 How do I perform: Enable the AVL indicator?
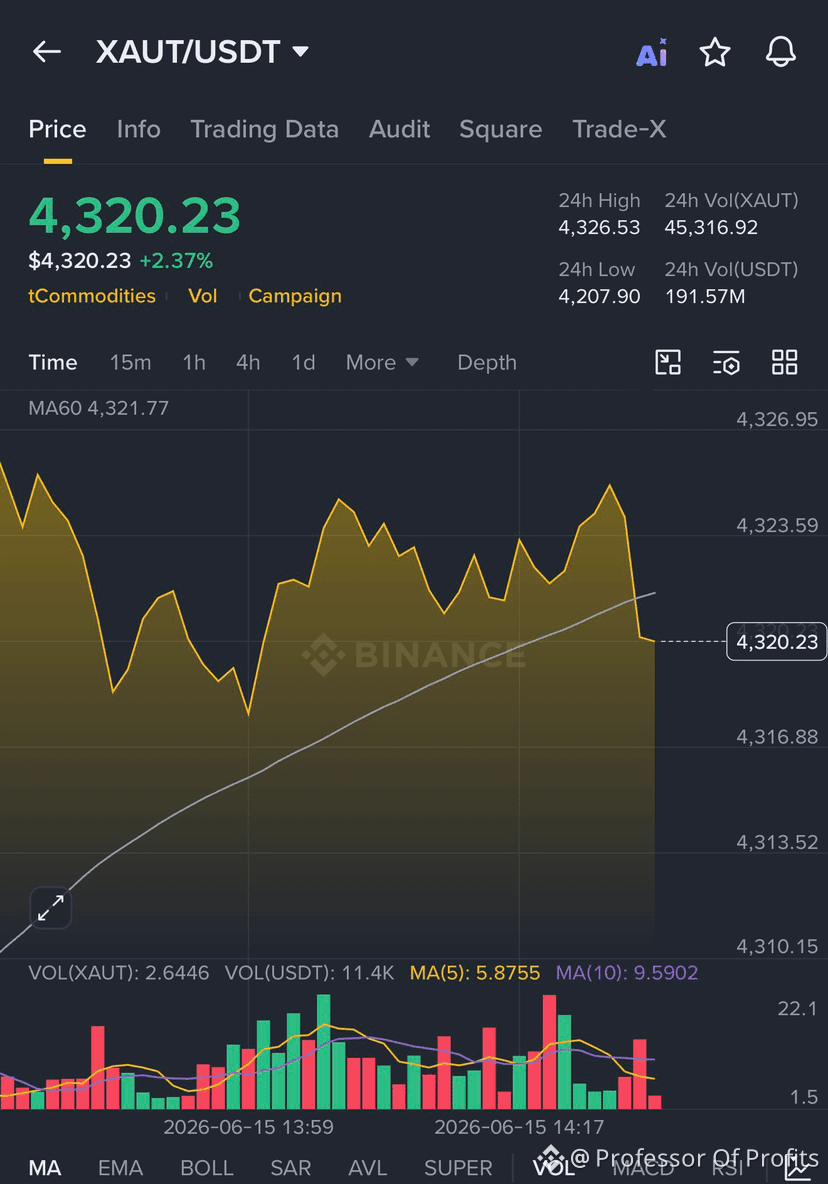(x=368, y=1168)
